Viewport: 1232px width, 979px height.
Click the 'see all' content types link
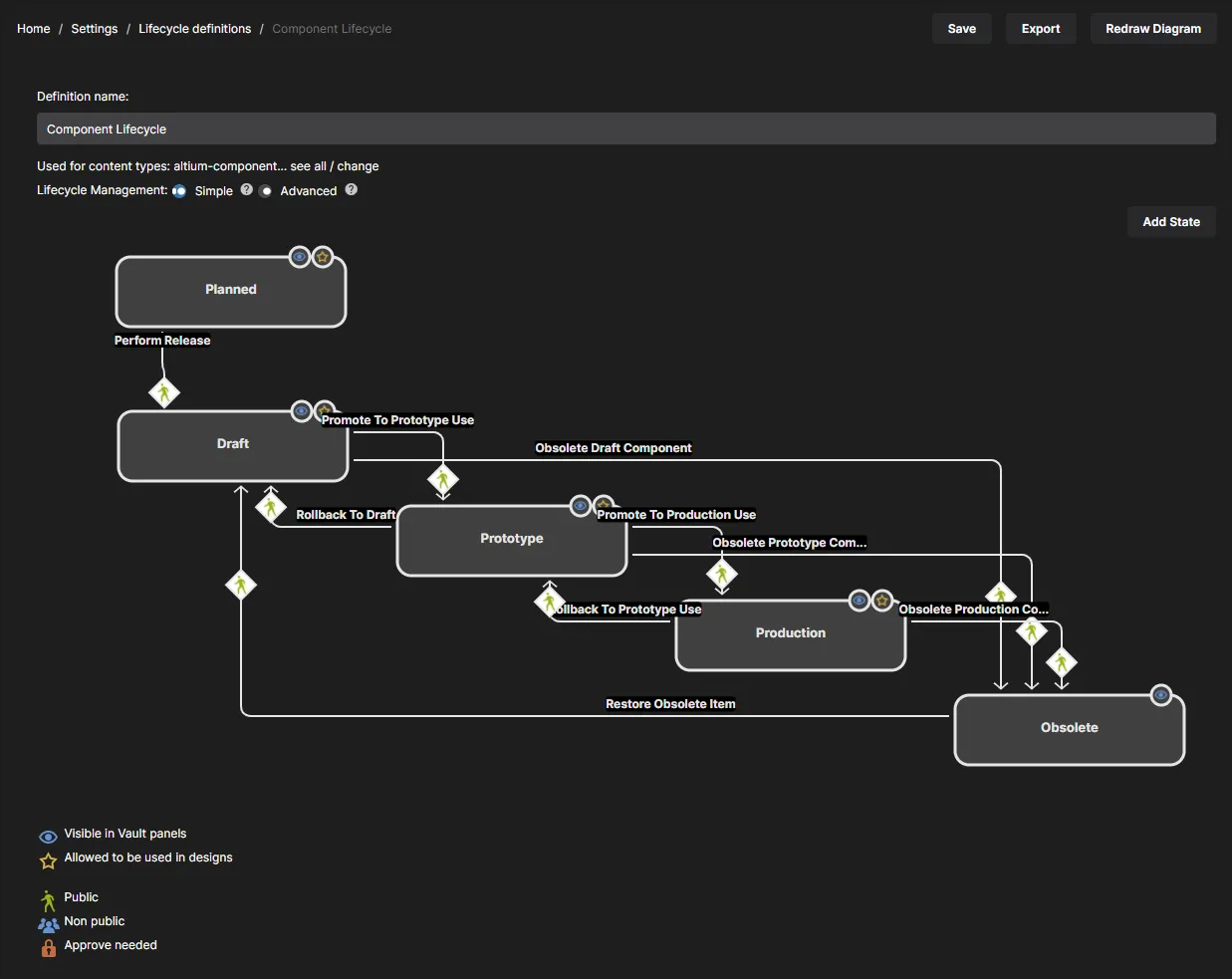point(308,166)
